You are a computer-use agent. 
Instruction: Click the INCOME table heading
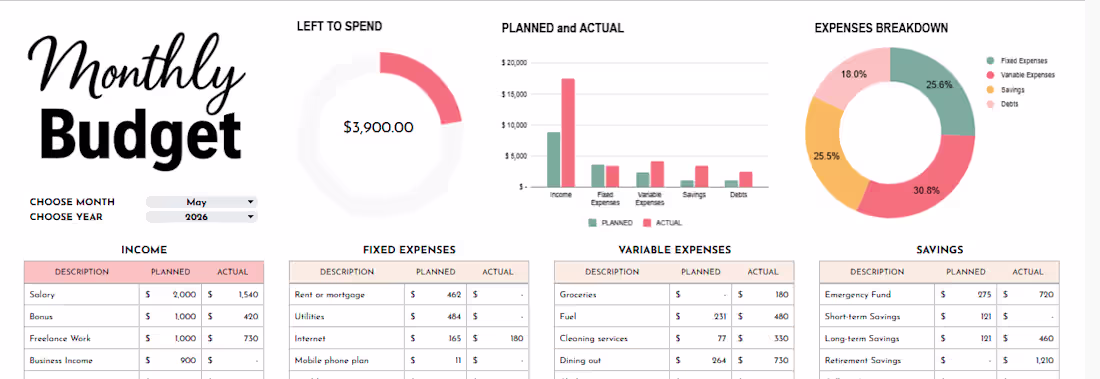point(144,250)
